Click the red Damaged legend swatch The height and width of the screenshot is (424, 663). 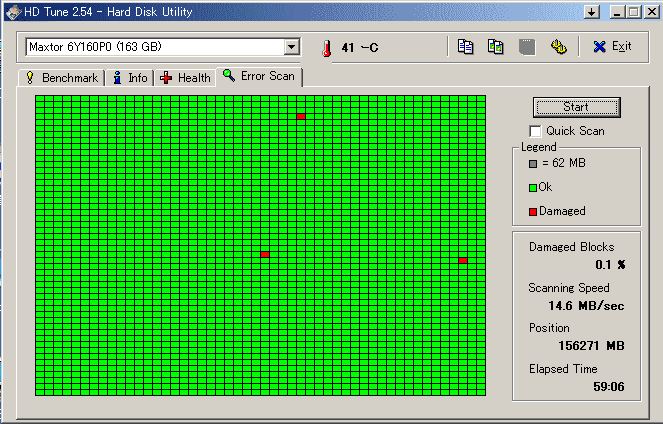[x=533, y=211]
